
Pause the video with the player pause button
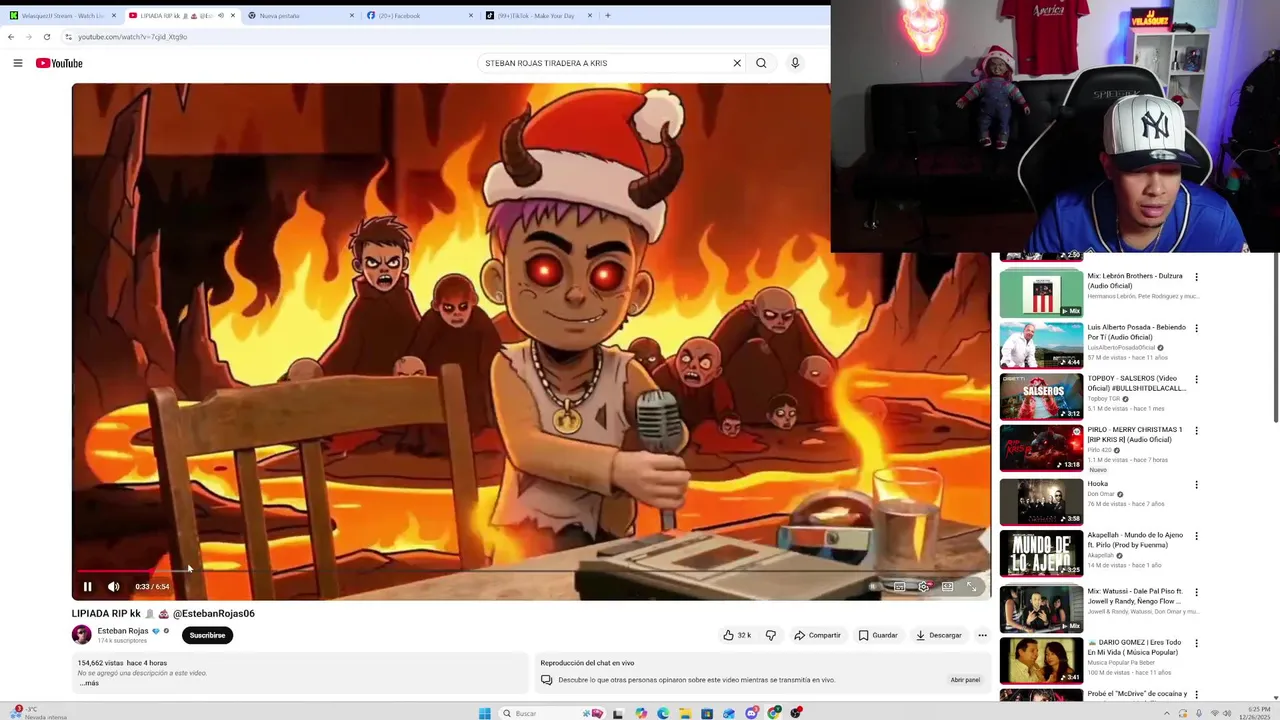pyautogui.click(x=87, y=587)
